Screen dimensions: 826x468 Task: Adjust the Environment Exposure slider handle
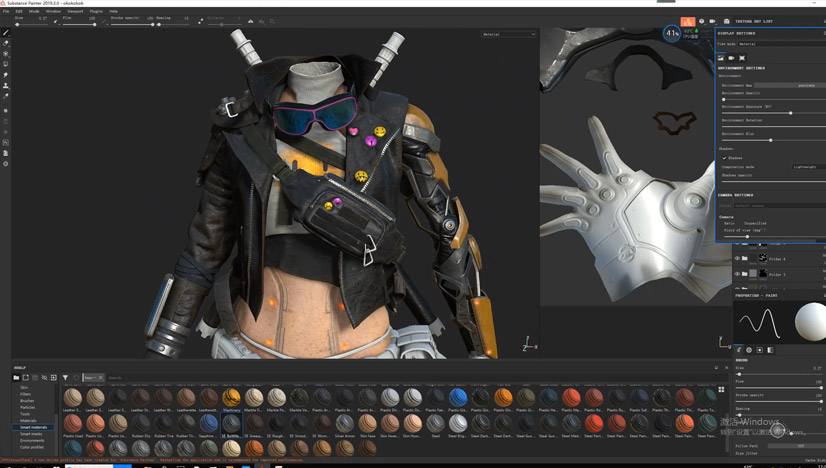coord(790,113)
